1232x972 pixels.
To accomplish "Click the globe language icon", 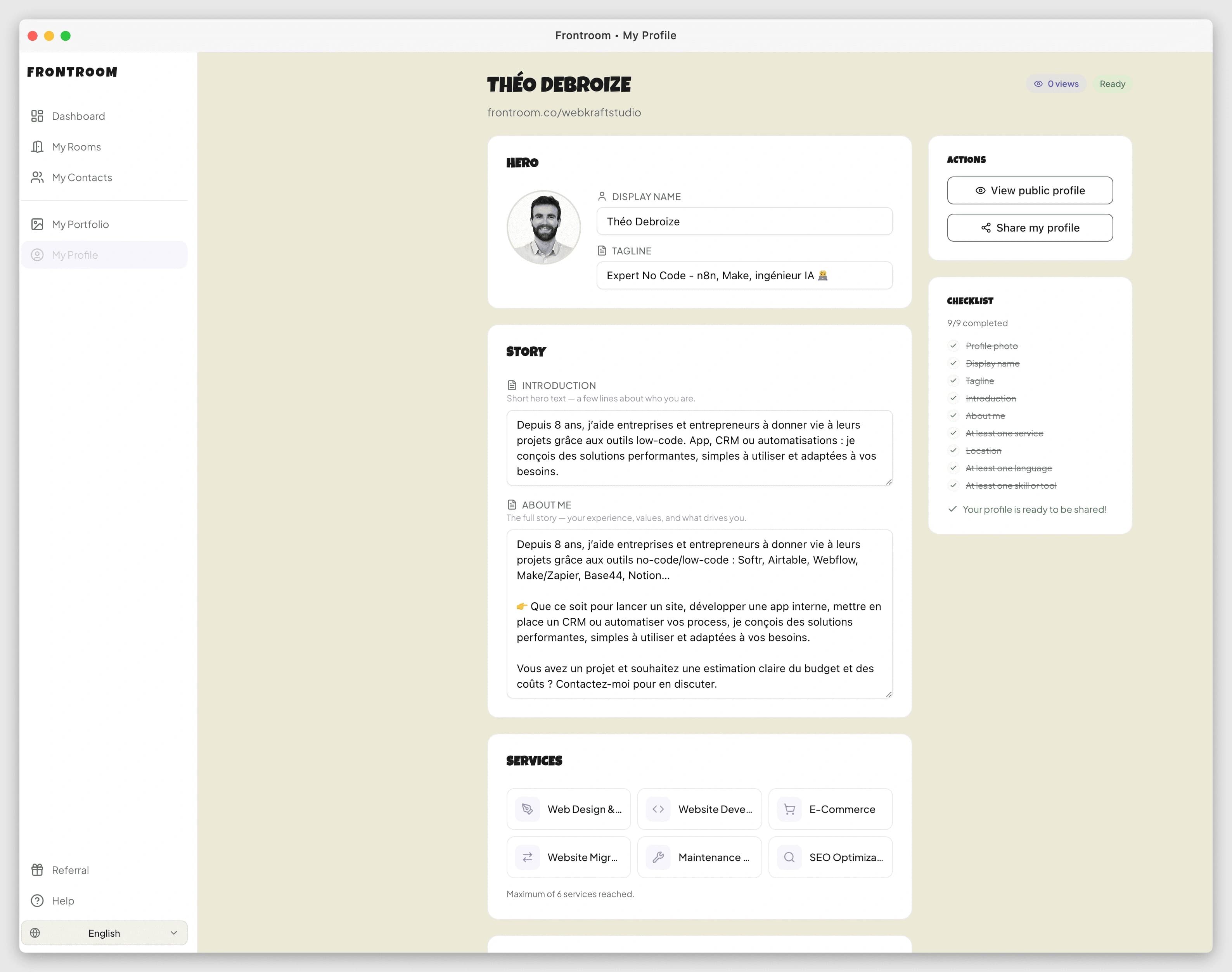I will pos(35,933).
